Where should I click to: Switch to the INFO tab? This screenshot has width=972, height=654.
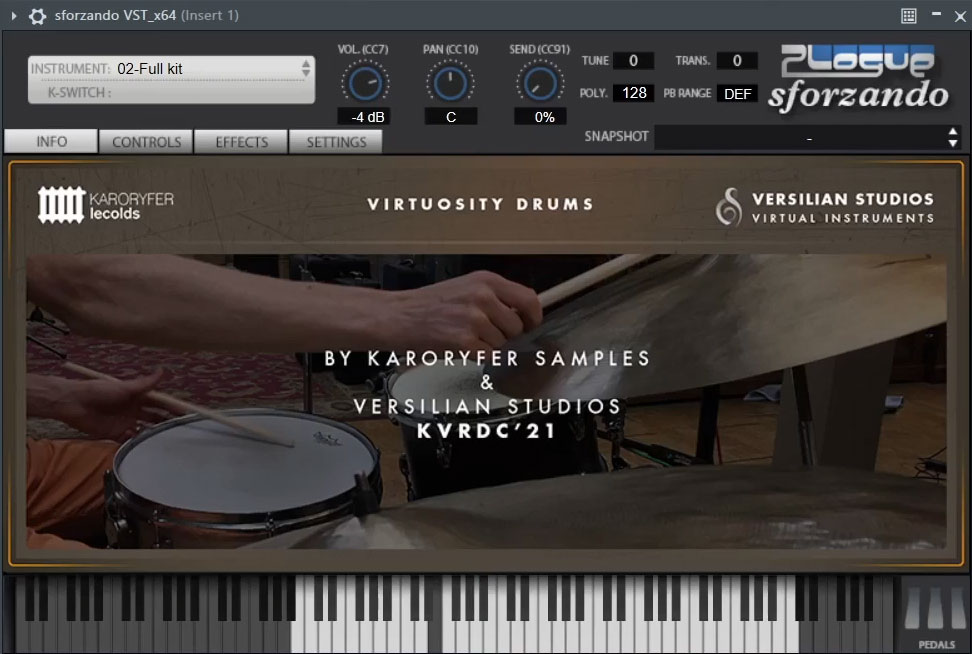coord(51,141)
